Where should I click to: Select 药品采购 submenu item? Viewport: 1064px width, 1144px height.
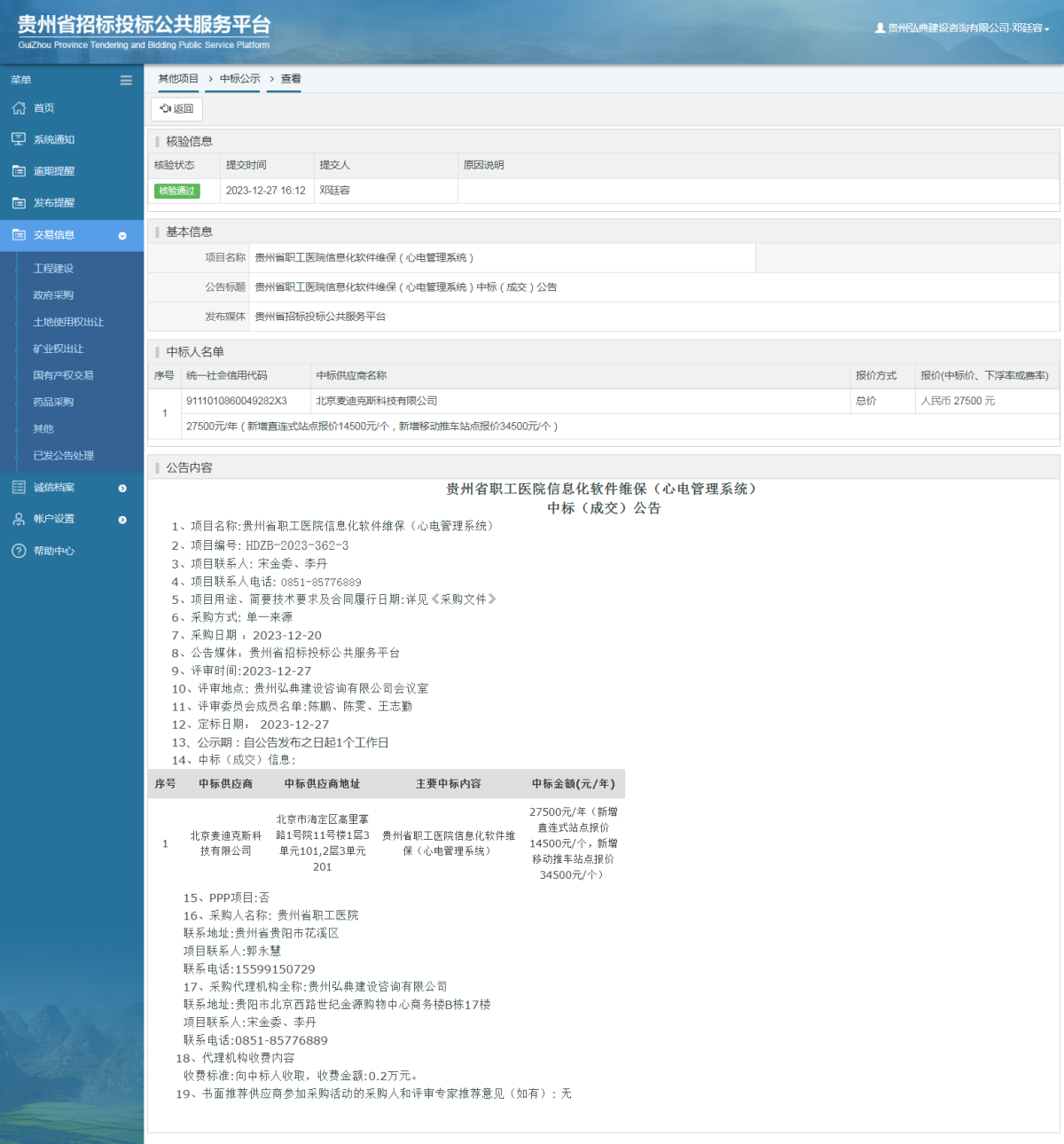[x=53, y=402]
